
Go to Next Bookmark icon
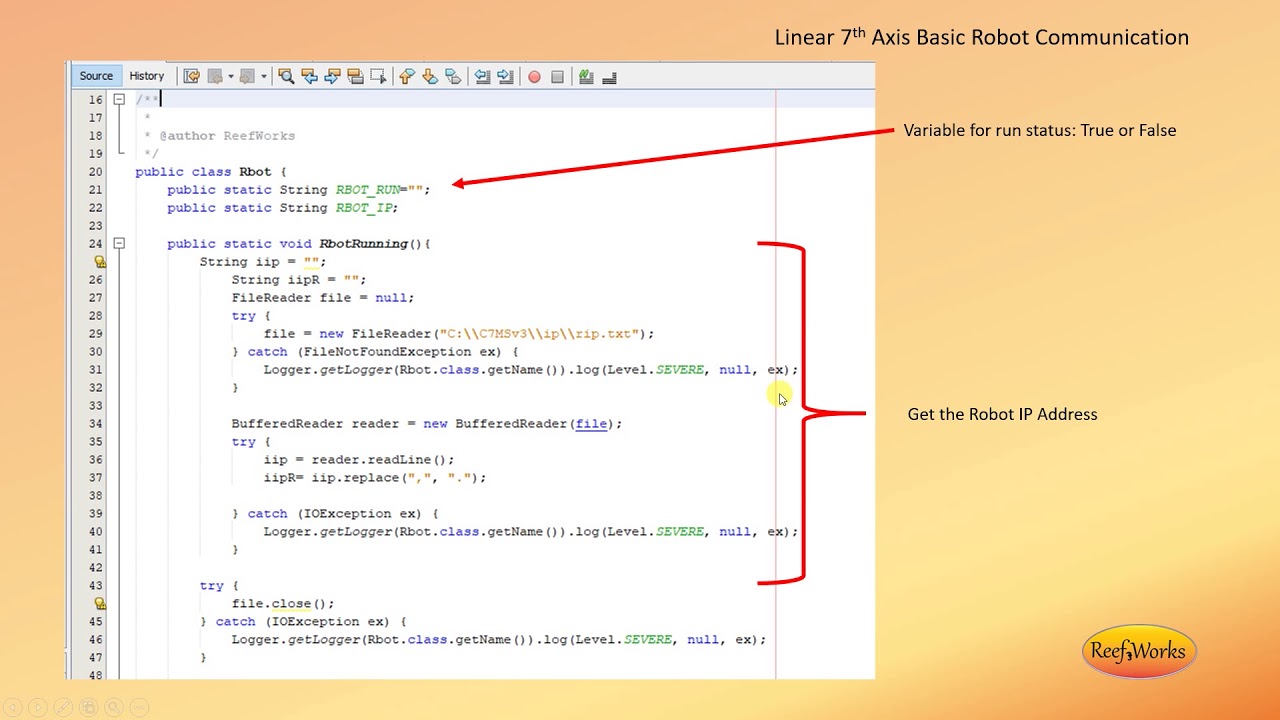pyautogui.click(x=429, y=76)
